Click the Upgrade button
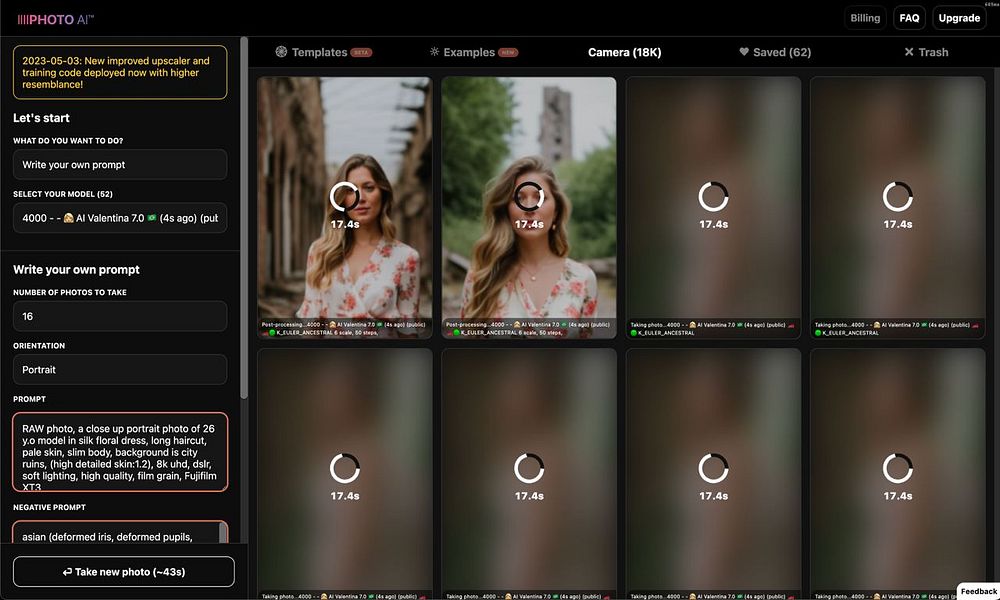 959,18
